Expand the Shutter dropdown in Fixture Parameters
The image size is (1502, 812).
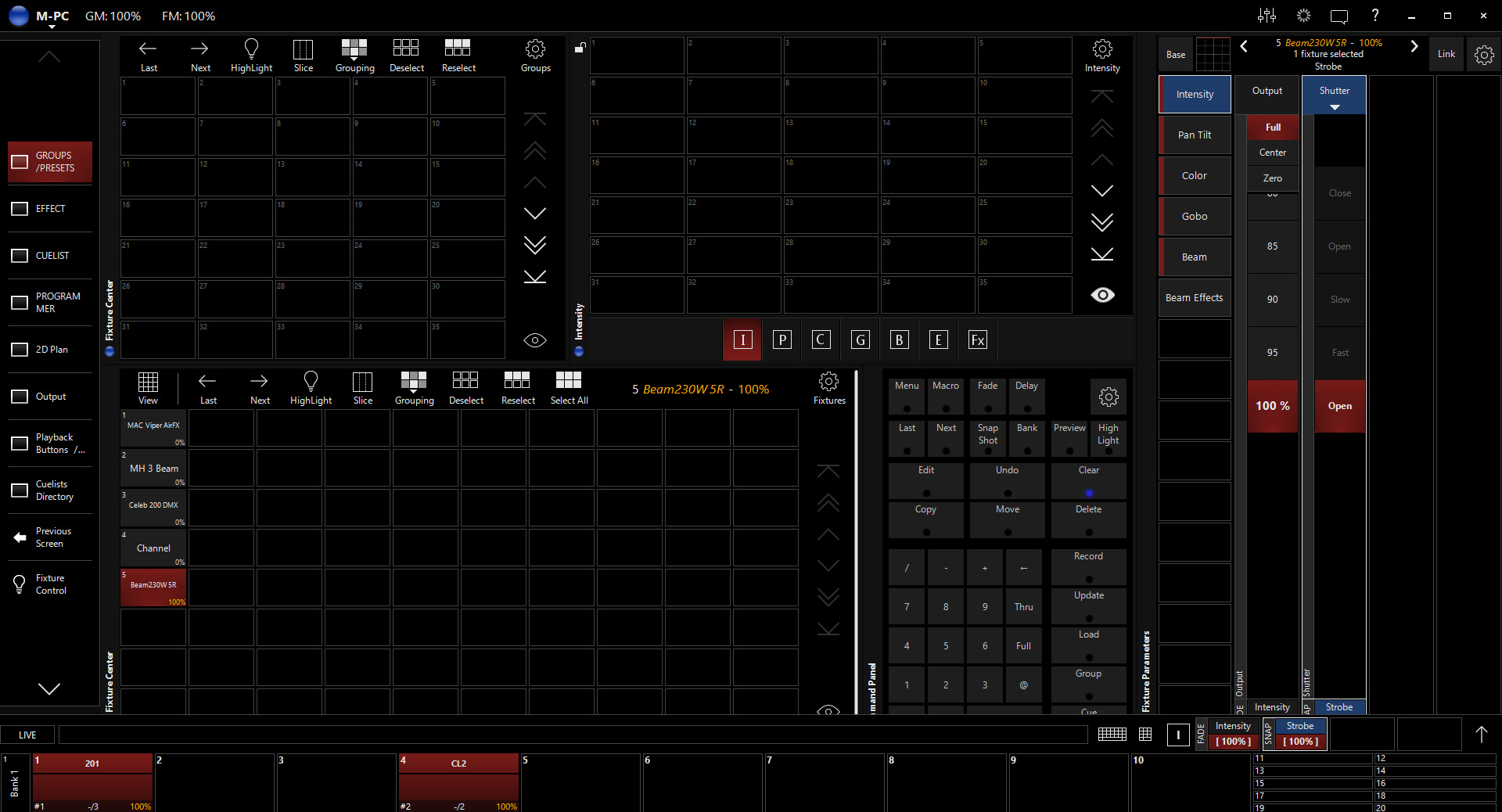(1334, 107)
